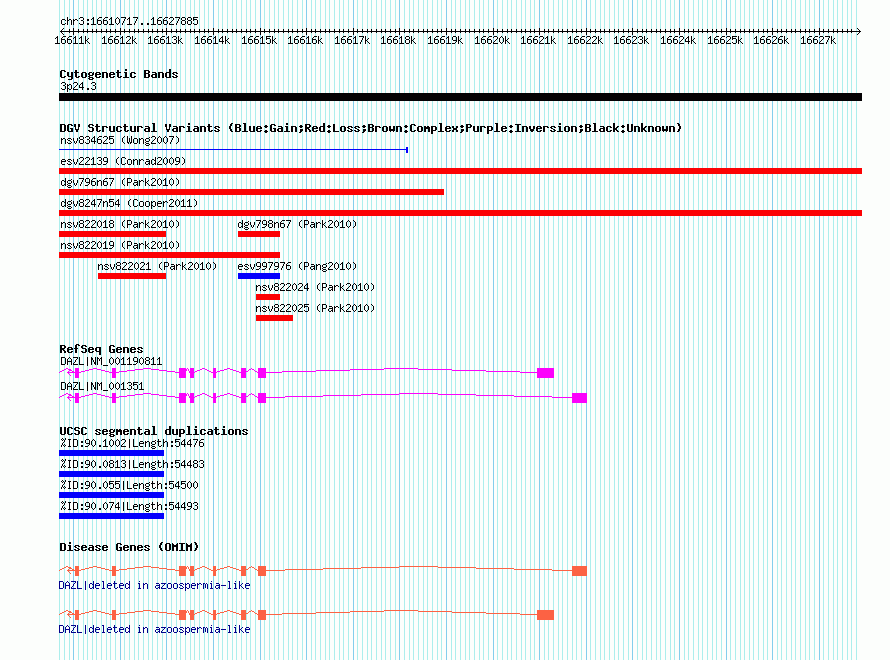Click the large orange exon in first OMIM gene track
Screen dimensions: 890x660
pos(580,571)
